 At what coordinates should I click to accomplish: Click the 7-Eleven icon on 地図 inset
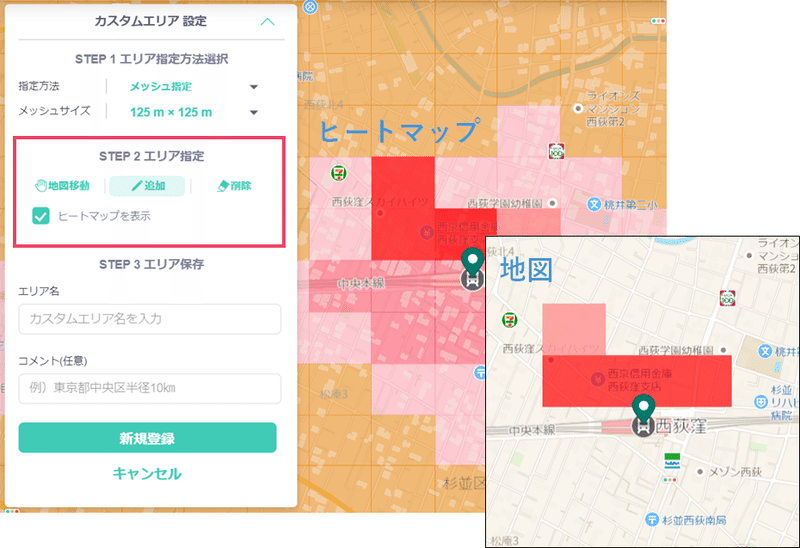509,320
